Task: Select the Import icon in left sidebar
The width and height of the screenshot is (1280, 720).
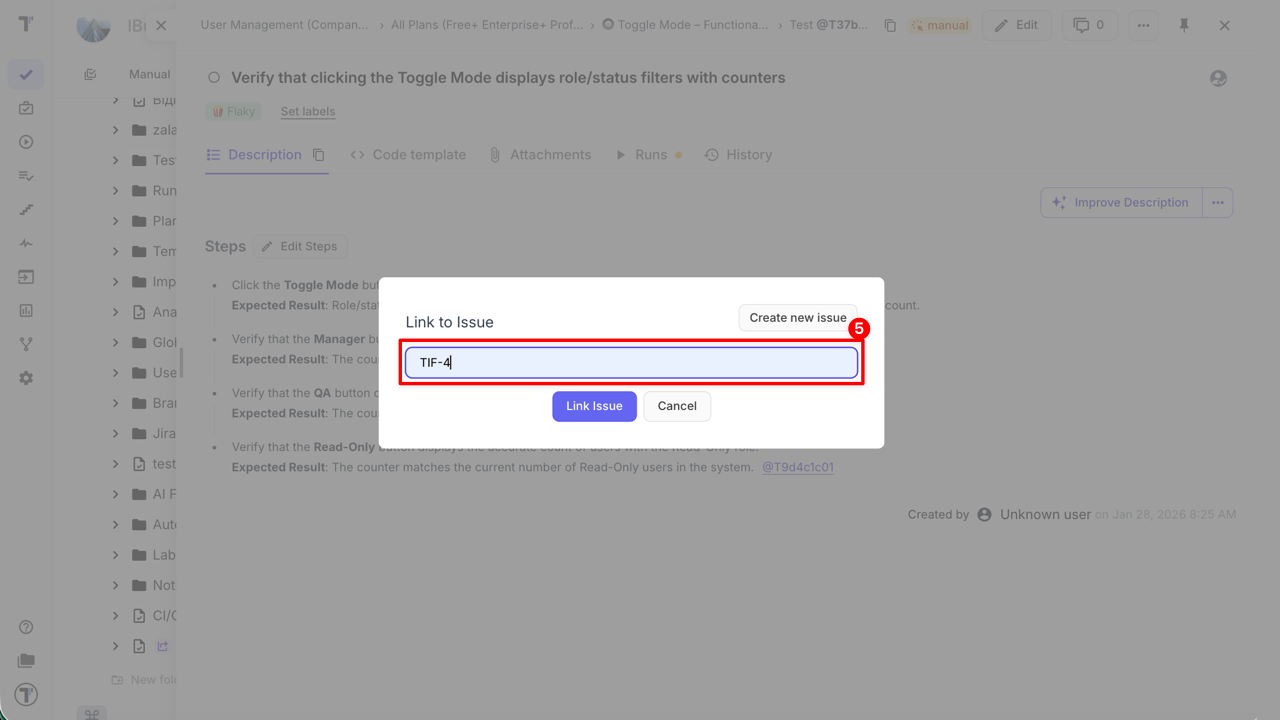Action: [x=26, y=277]
